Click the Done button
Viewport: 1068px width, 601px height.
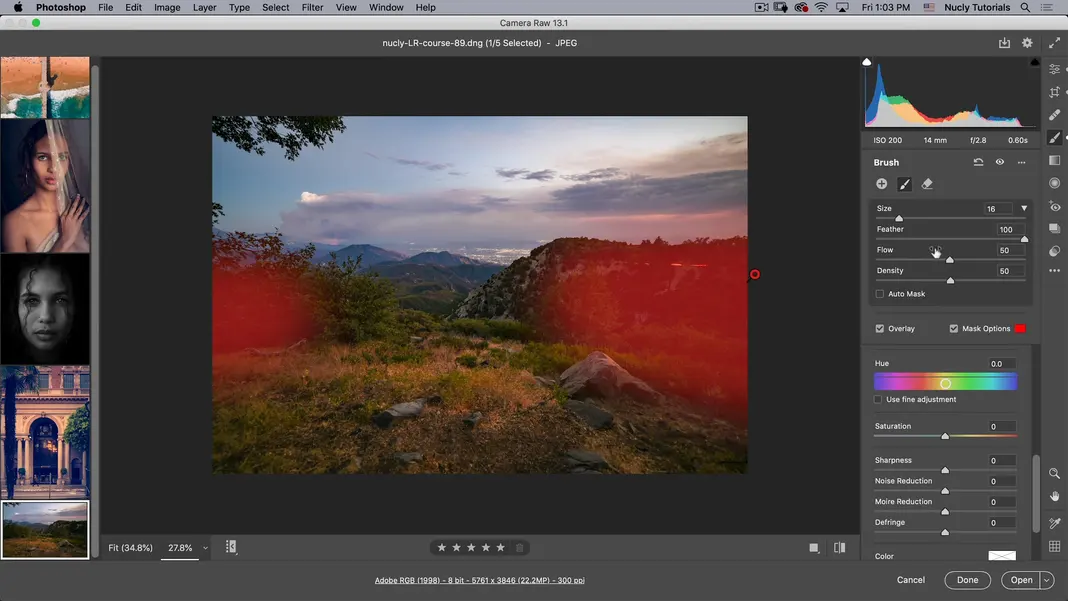[967, 580]
